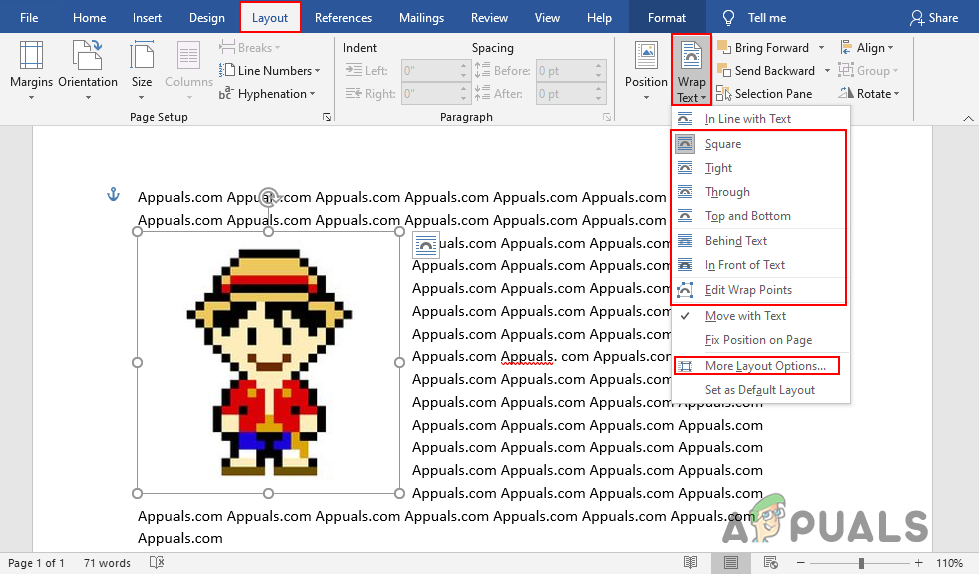Screen dimensions: 979x574
Task: Click the rotation handle above the picture
Action: tap(268, 197)
